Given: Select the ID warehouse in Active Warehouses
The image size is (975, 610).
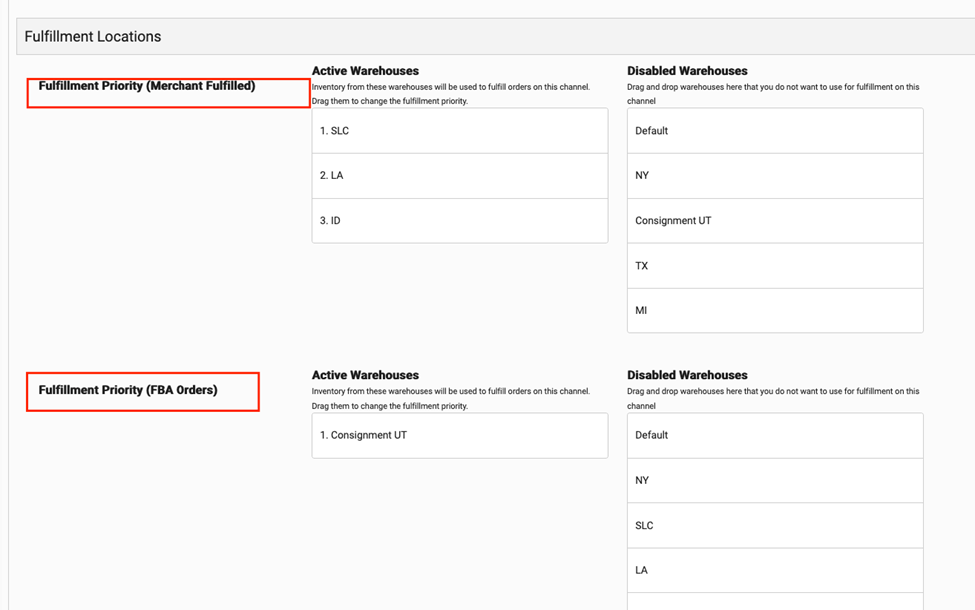Looking at the screenshot, I should click(460, 220).
